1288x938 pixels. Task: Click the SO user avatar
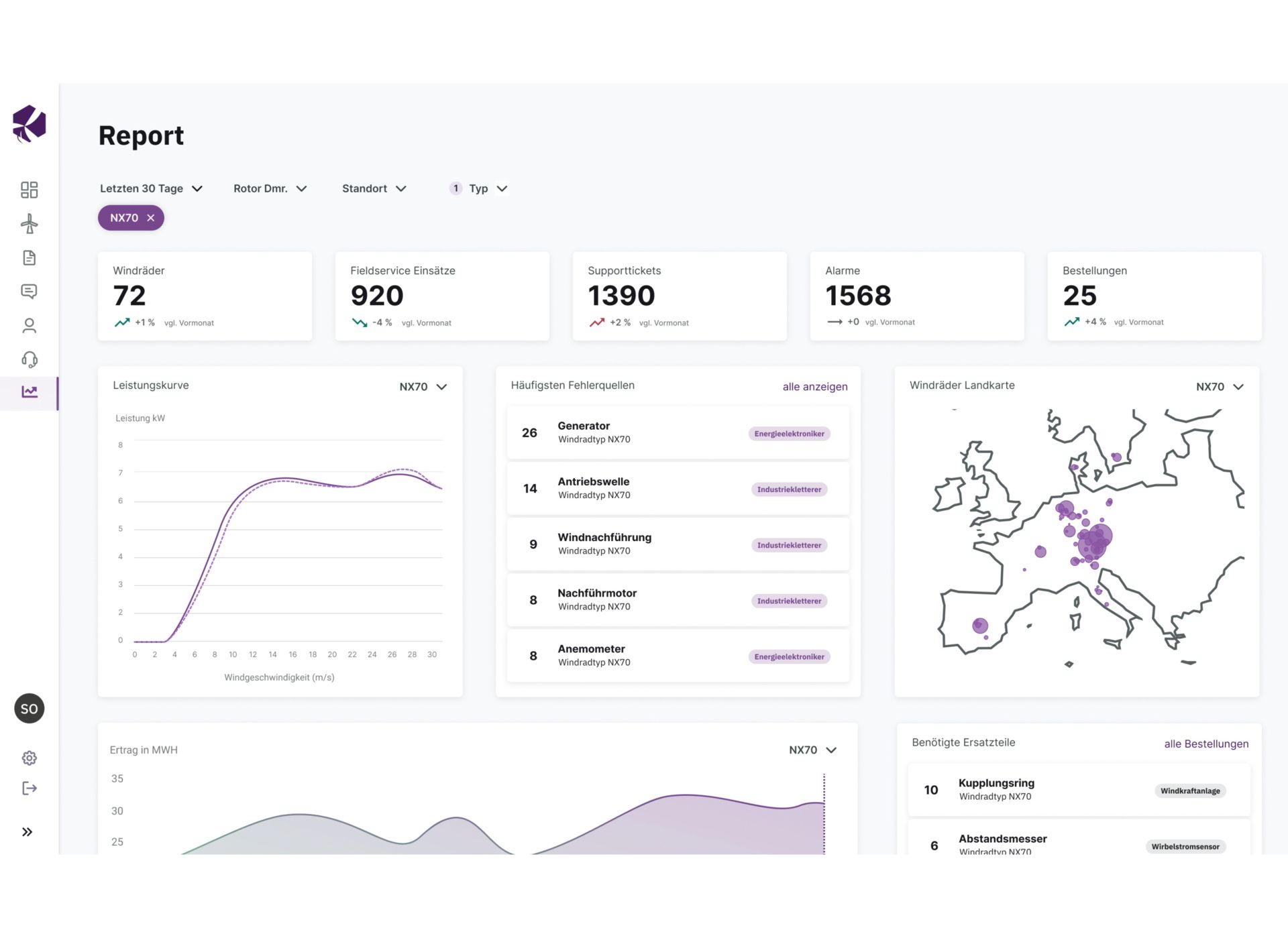(29, 709)
